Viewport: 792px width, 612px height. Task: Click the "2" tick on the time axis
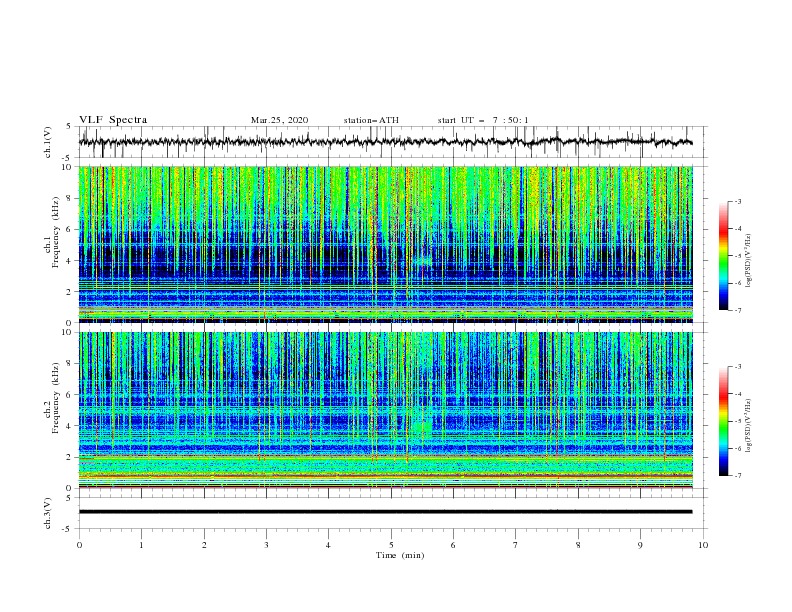pos(204,545)
